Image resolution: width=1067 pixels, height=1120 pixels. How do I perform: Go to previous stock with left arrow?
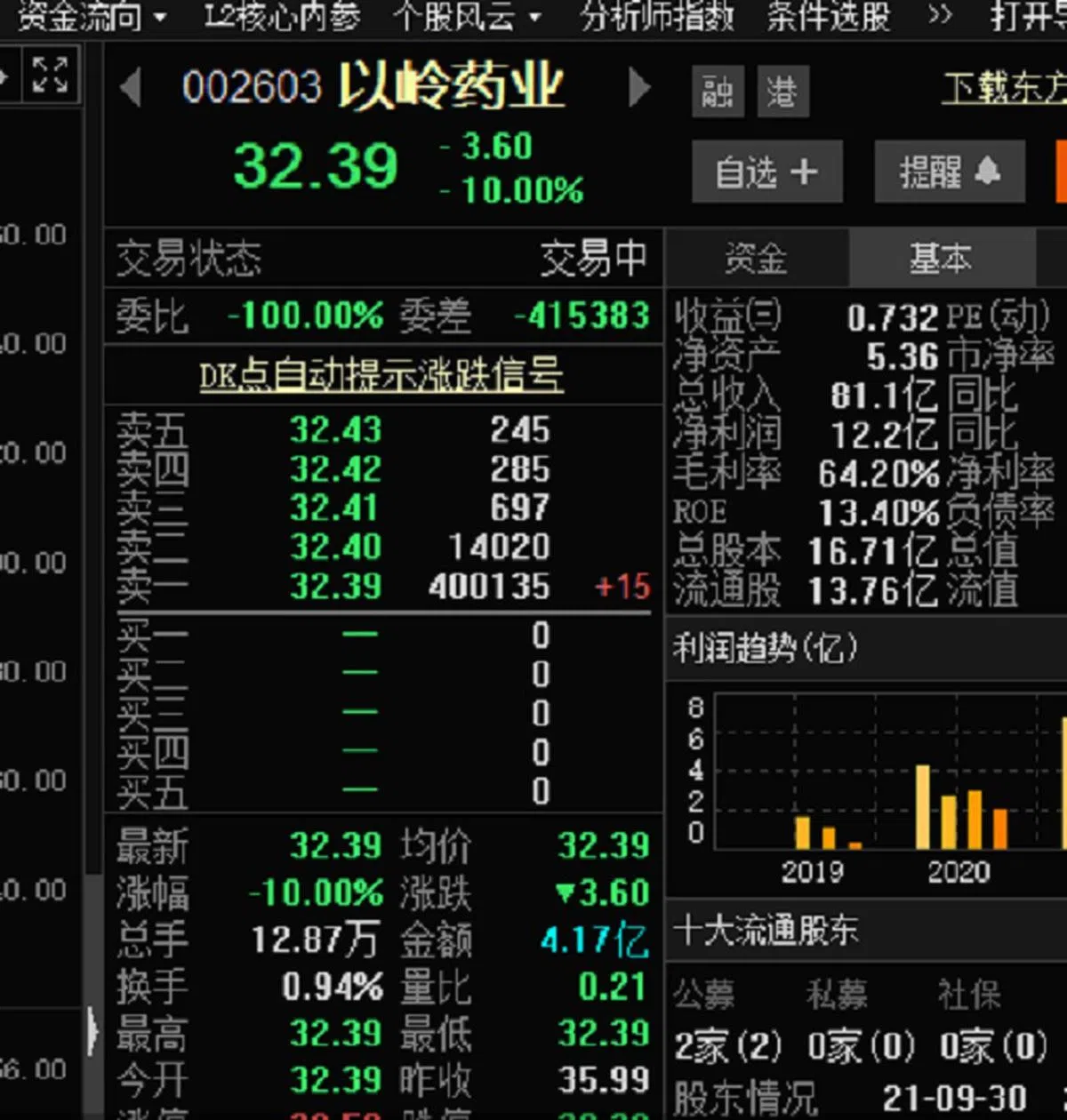click(x=131, y=88)
